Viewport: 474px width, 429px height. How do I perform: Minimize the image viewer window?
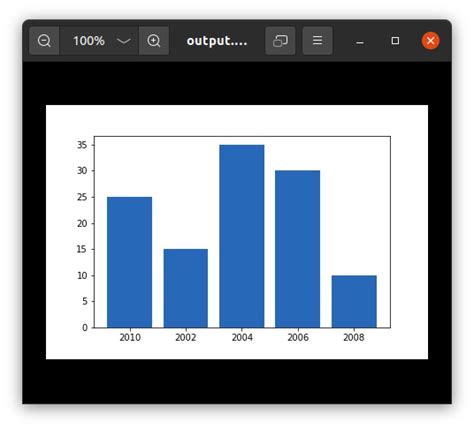(x=360, y=41)
